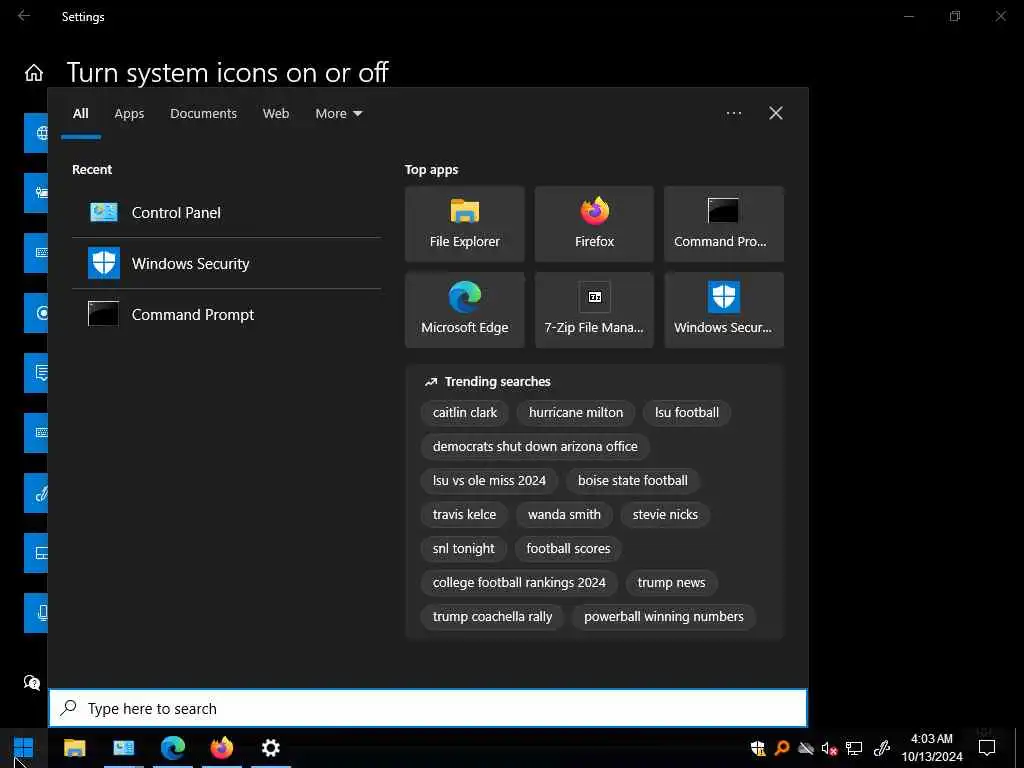
Task: Open Command Prompt from Recent list
Action: point(226,314)
